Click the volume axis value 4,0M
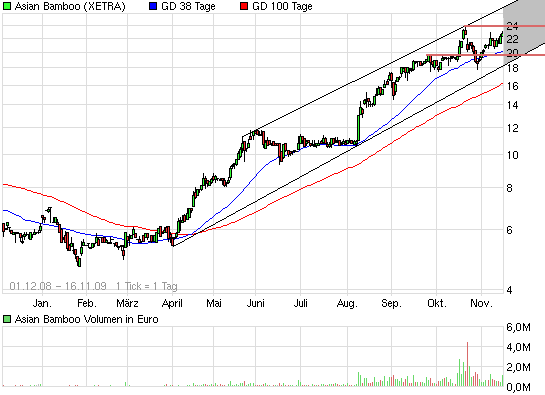 coord(518,347)
